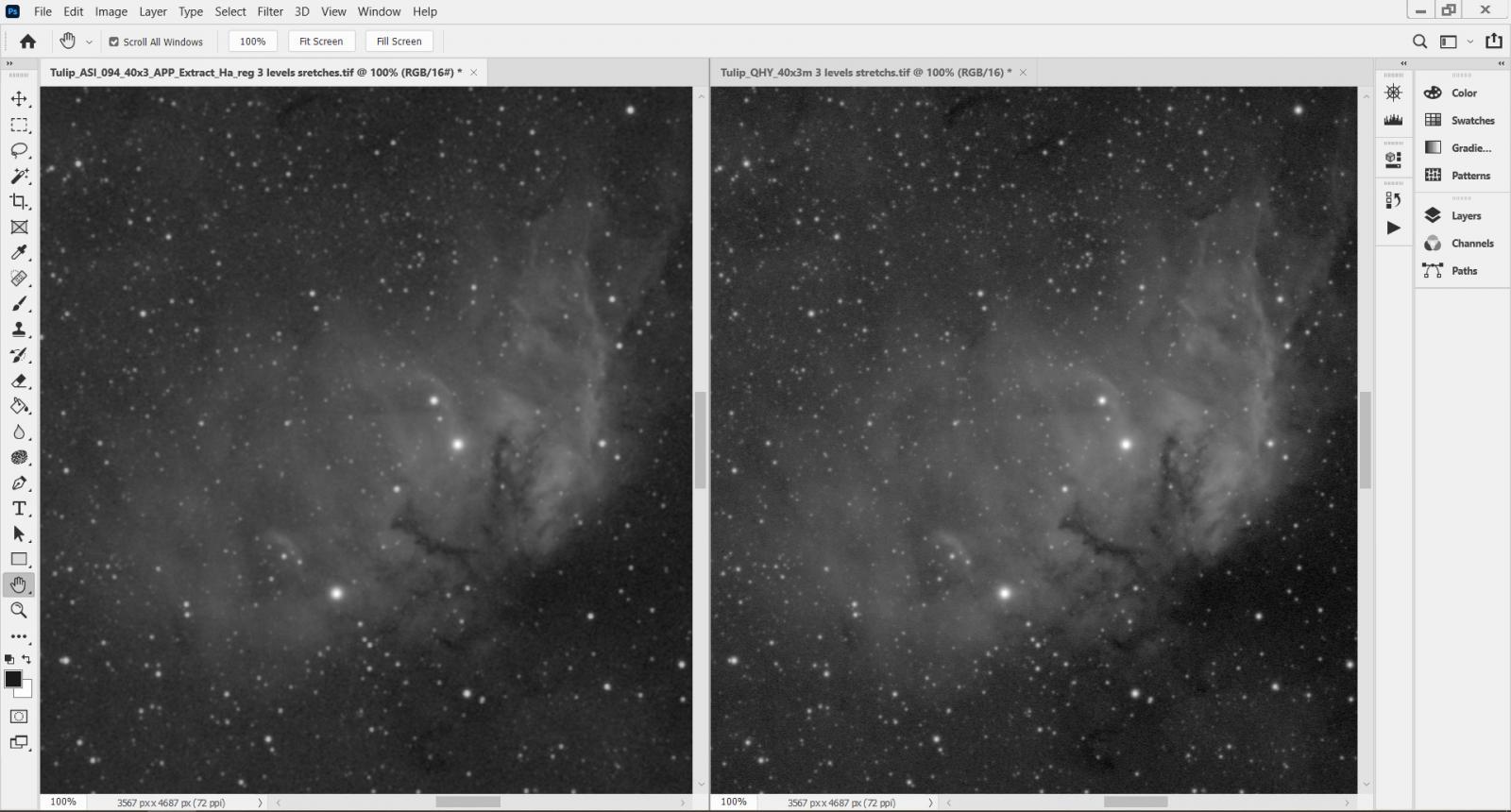1511x812 pixels.
Task: Open left document status bar arrow
Action: (260, 803)
